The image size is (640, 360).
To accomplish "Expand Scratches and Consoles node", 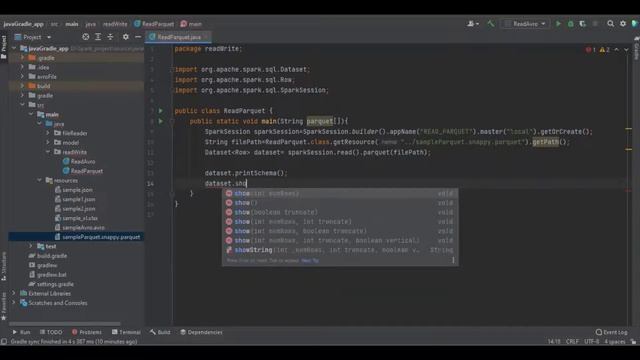I will (x=14, y=303).
